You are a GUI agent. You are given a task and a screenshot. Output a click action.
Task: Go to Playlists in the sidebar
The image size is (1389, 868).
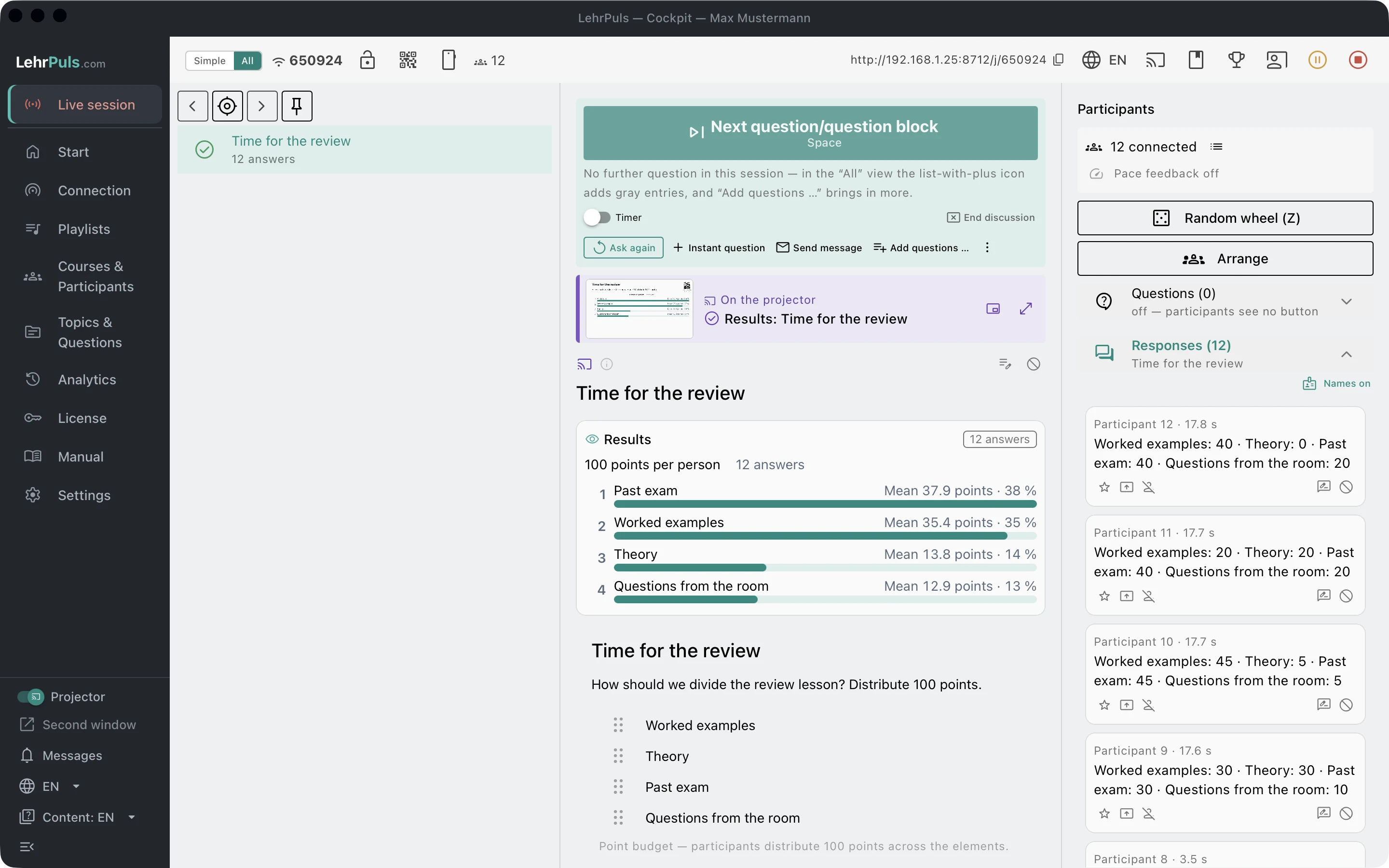(85, 229)
